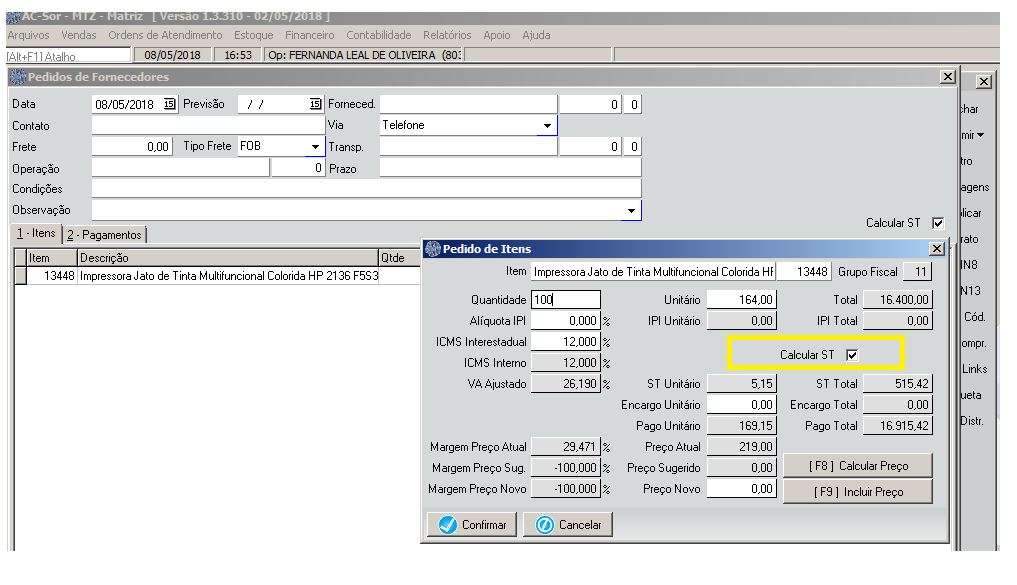
Task: Click the Preço Sugerido field
Action: point(741,468)
